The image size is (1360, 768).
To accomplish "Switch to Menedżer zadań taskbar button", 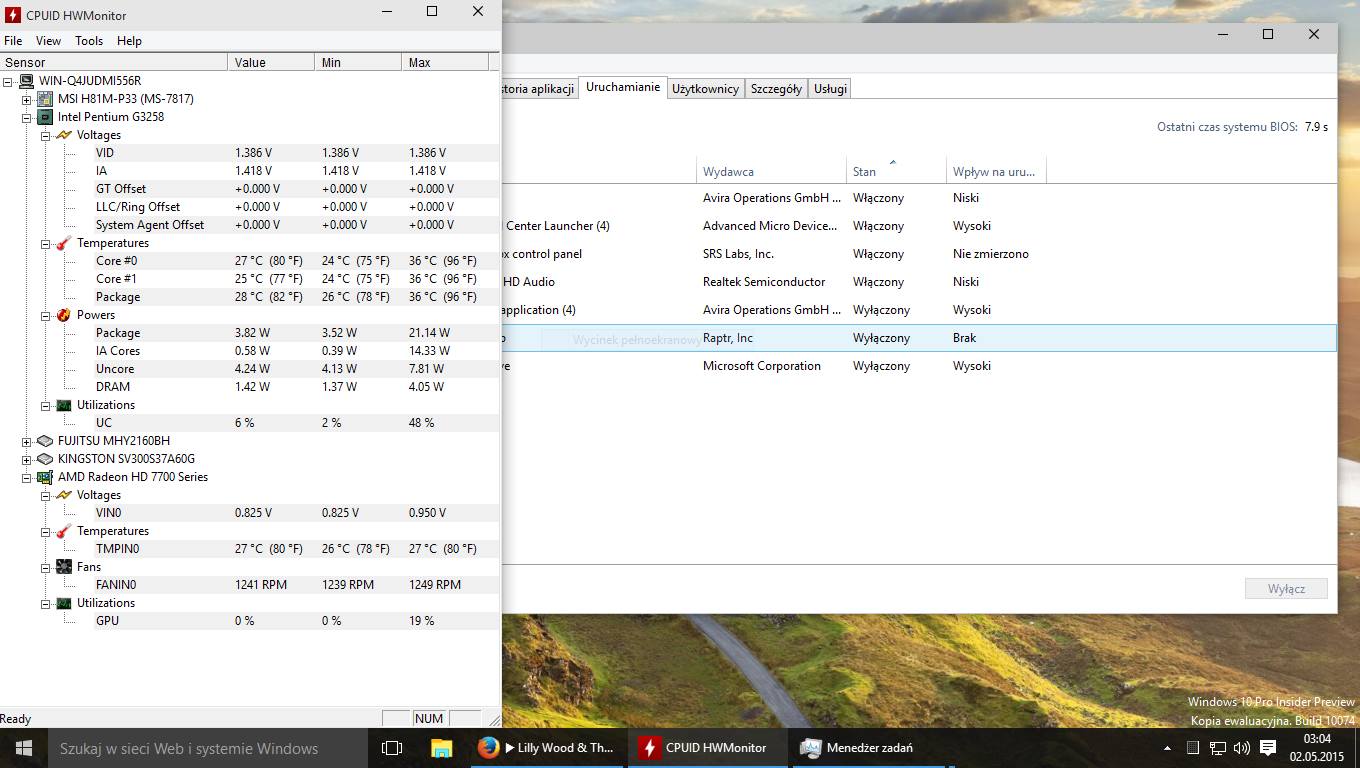I will point(870,748).
